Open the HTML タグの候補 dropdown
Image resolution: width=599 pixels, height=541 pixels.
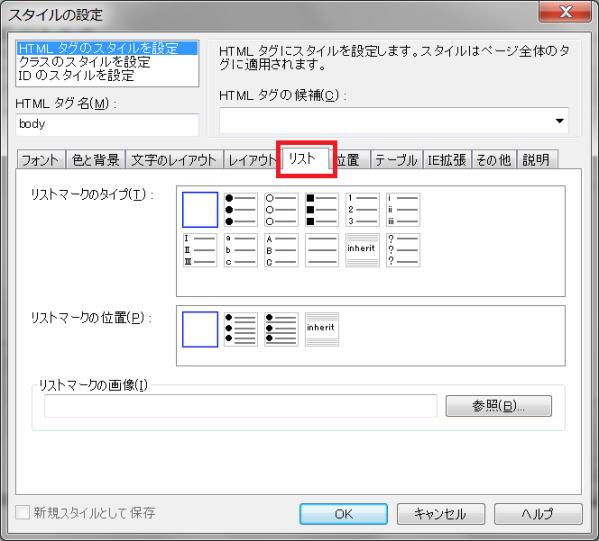point(559,121)
